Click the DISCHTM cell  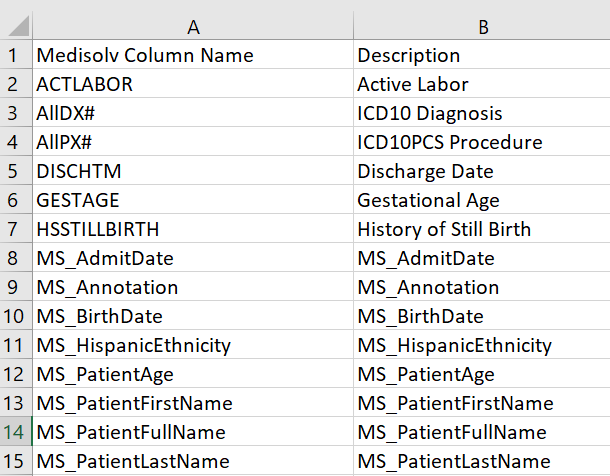click(x=193, y=170)
